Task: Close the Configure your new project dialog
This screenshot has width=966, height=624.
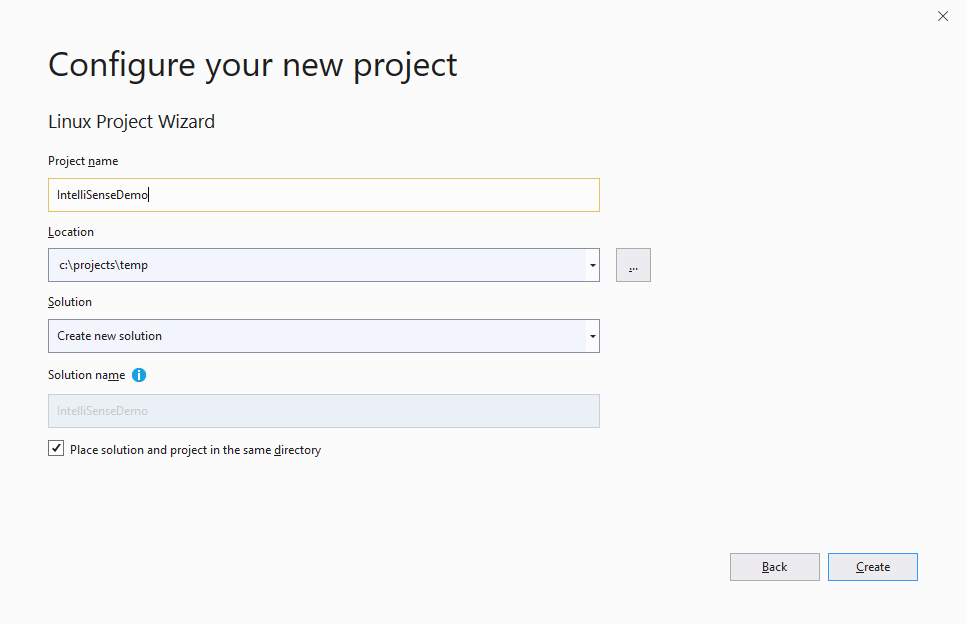Action: 943,16
